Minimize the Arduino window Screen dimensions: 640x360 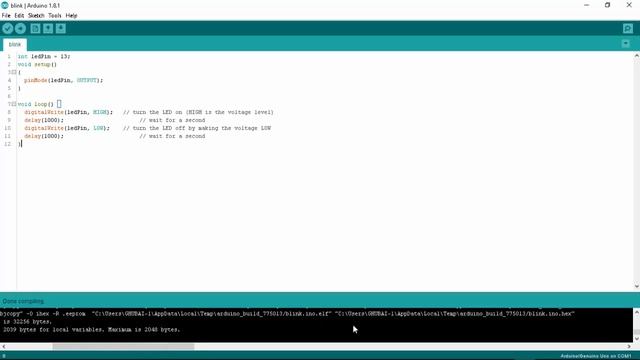[587, 5]
